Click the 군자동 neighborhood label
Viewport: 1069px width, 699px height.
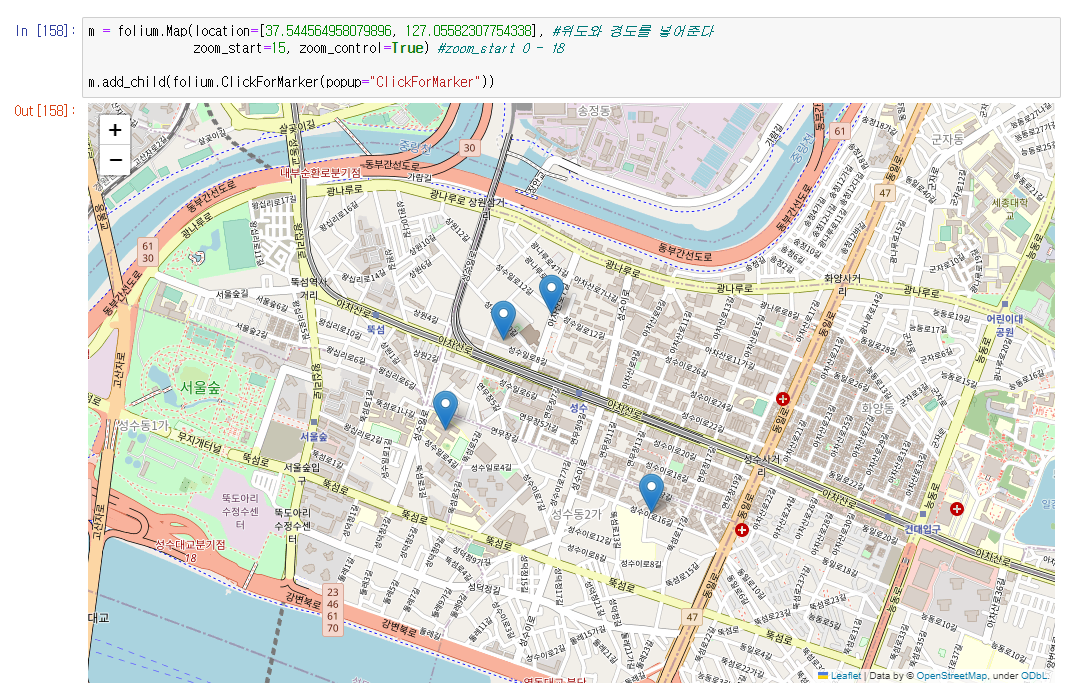(947, 139)
